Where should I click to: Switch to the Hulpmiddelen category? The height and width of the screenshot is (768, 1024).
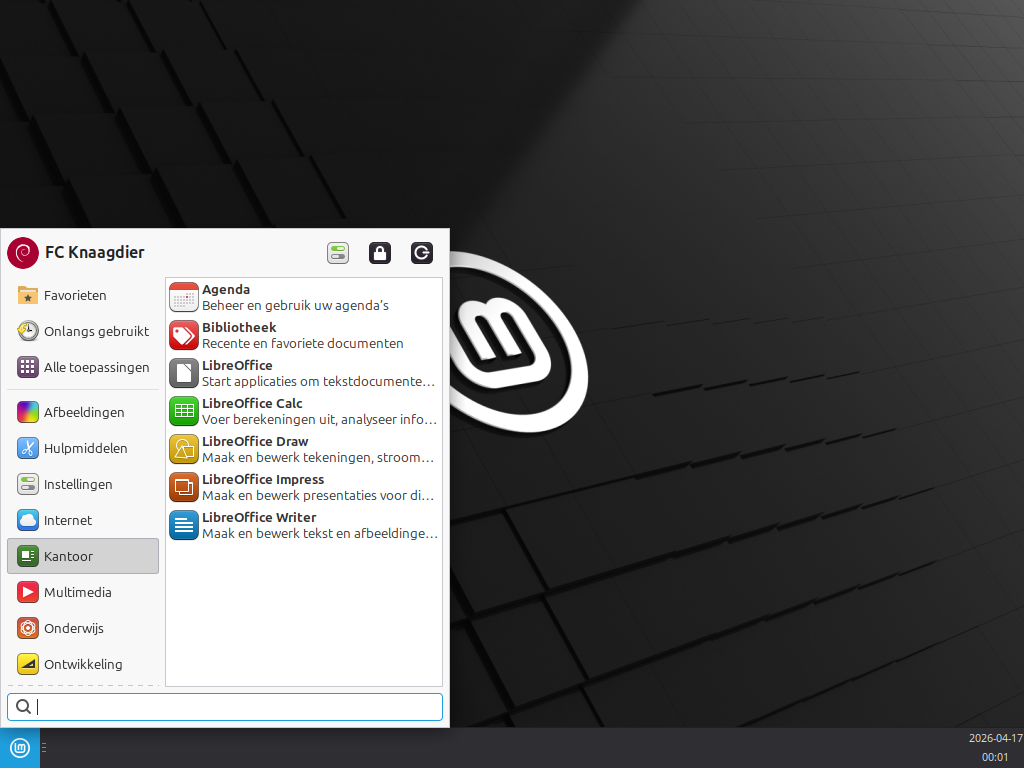point(86,448)
